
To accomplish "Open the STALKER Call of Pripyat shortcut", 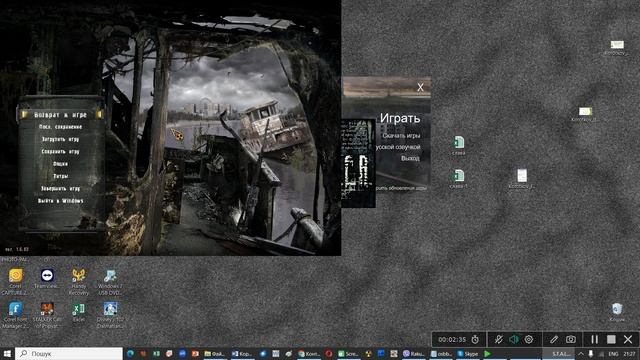I will [47, 315].
